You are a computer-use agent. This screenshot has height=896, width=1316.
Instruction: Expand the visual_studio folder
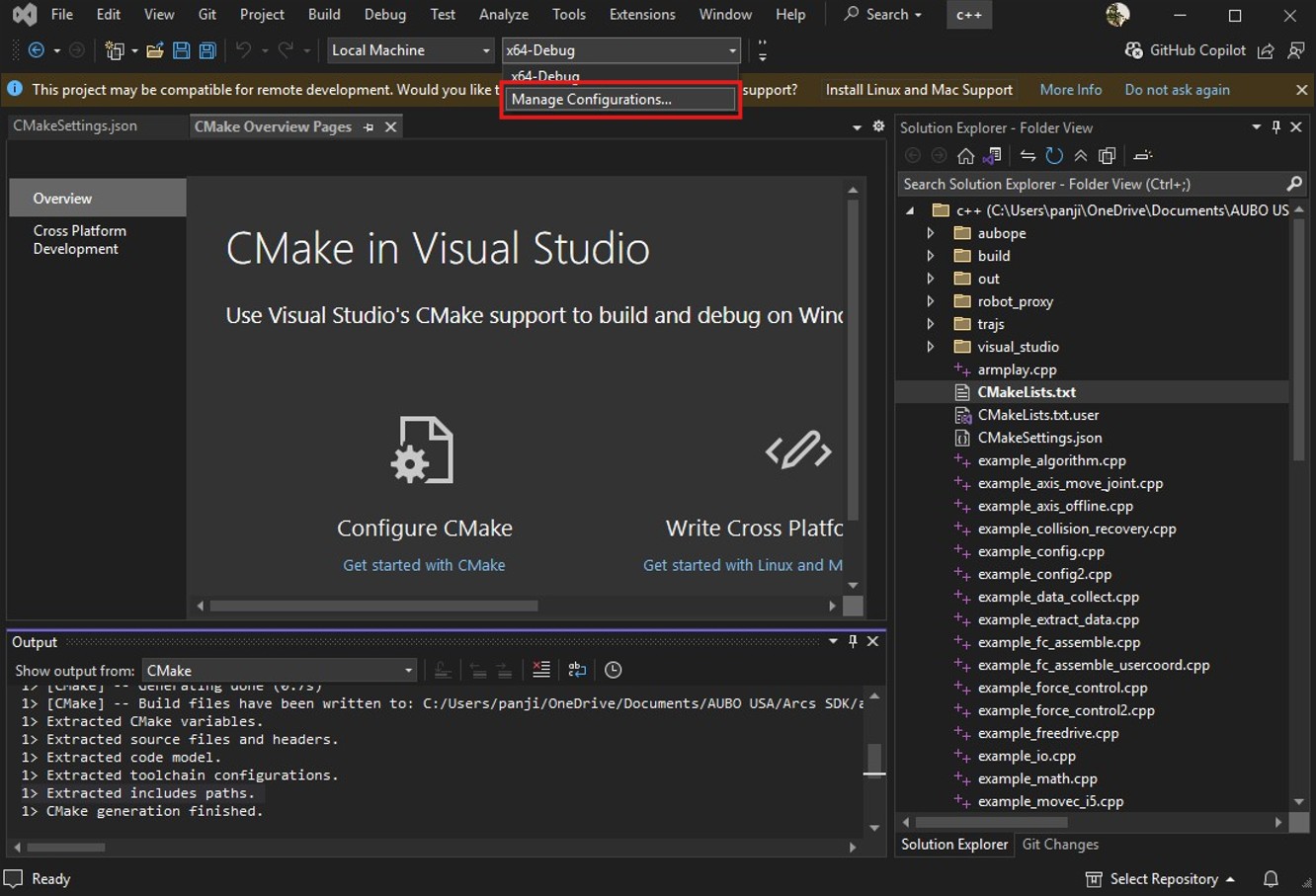[931, 347]
